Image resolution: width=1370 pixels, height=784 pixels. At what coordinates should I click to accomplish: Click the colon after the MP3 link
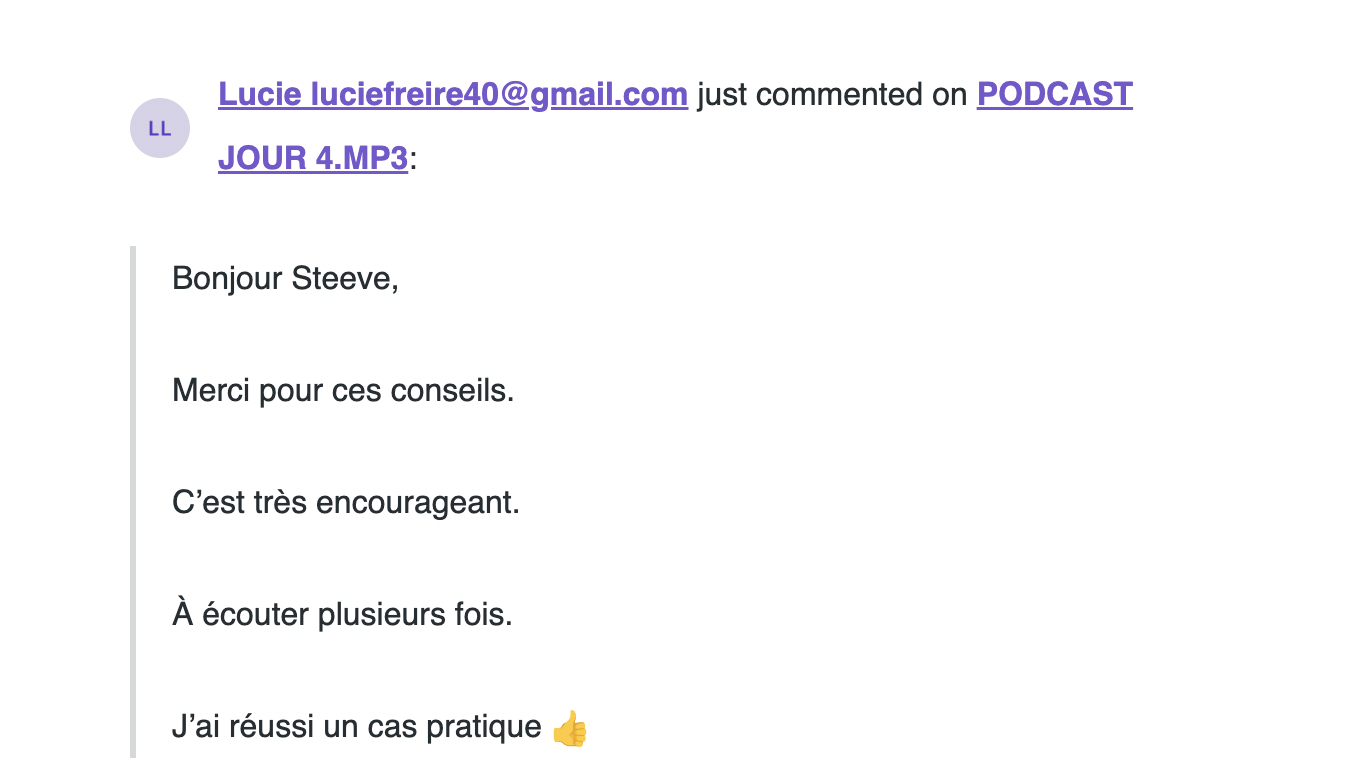pyautogui.click(x=413, y=159)
